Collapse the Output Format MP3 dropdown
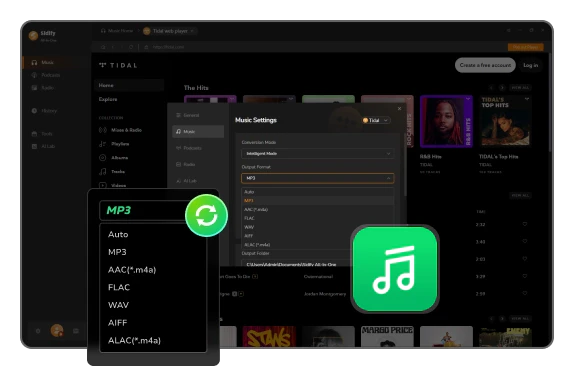Viewport: 575px width, 378px height. tap(318, 178)
